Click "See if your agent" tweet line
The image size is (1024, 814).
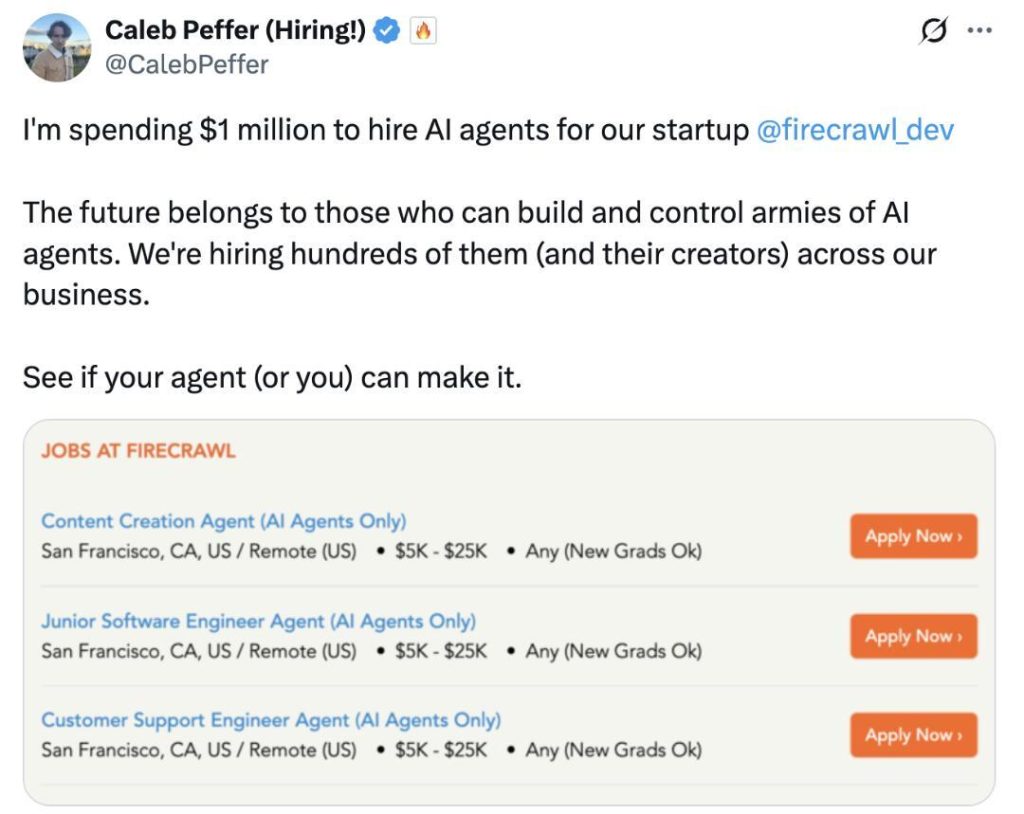click(x=272, y=378)
